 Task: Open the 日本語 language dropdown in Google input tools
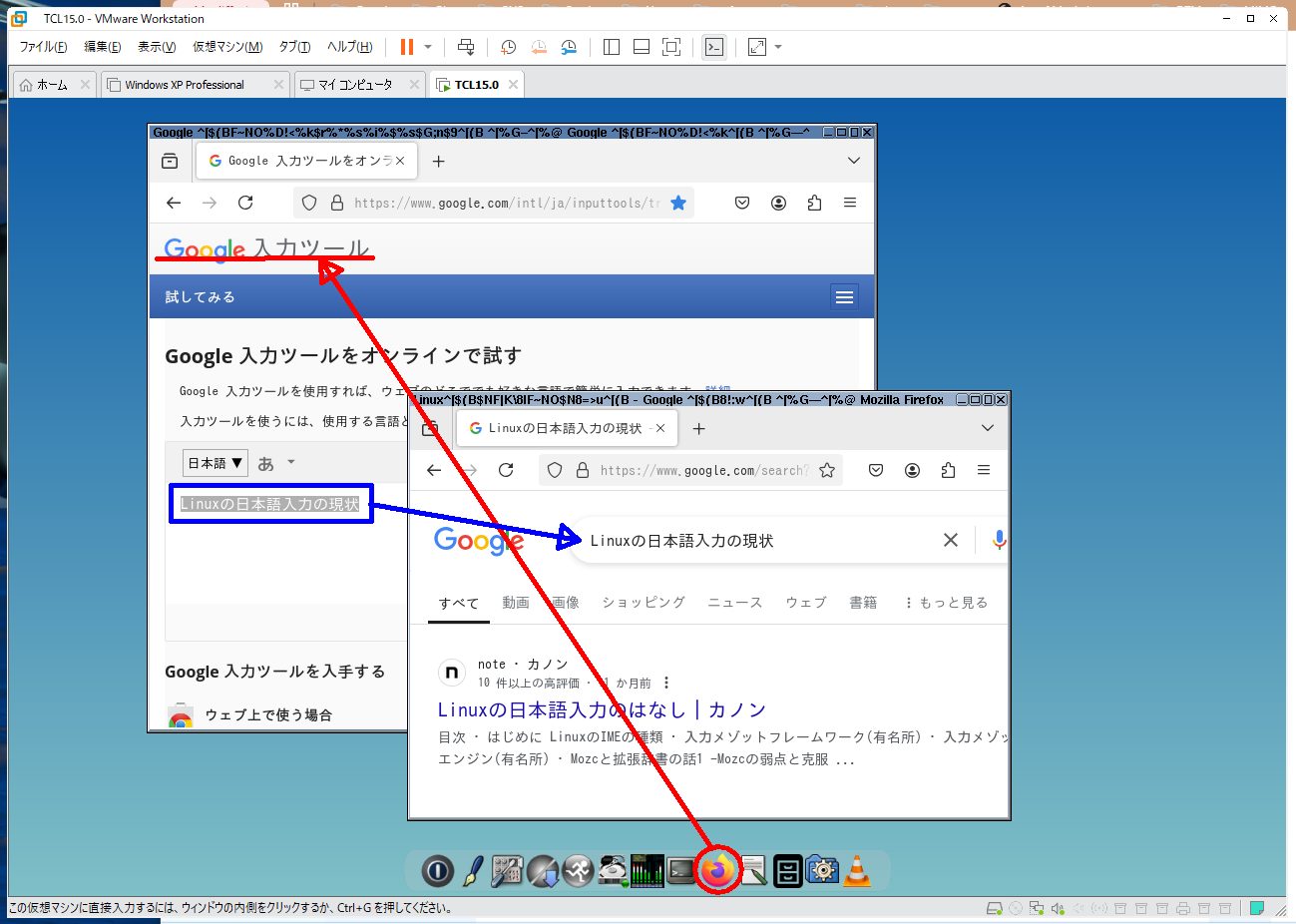pos(214,462)
